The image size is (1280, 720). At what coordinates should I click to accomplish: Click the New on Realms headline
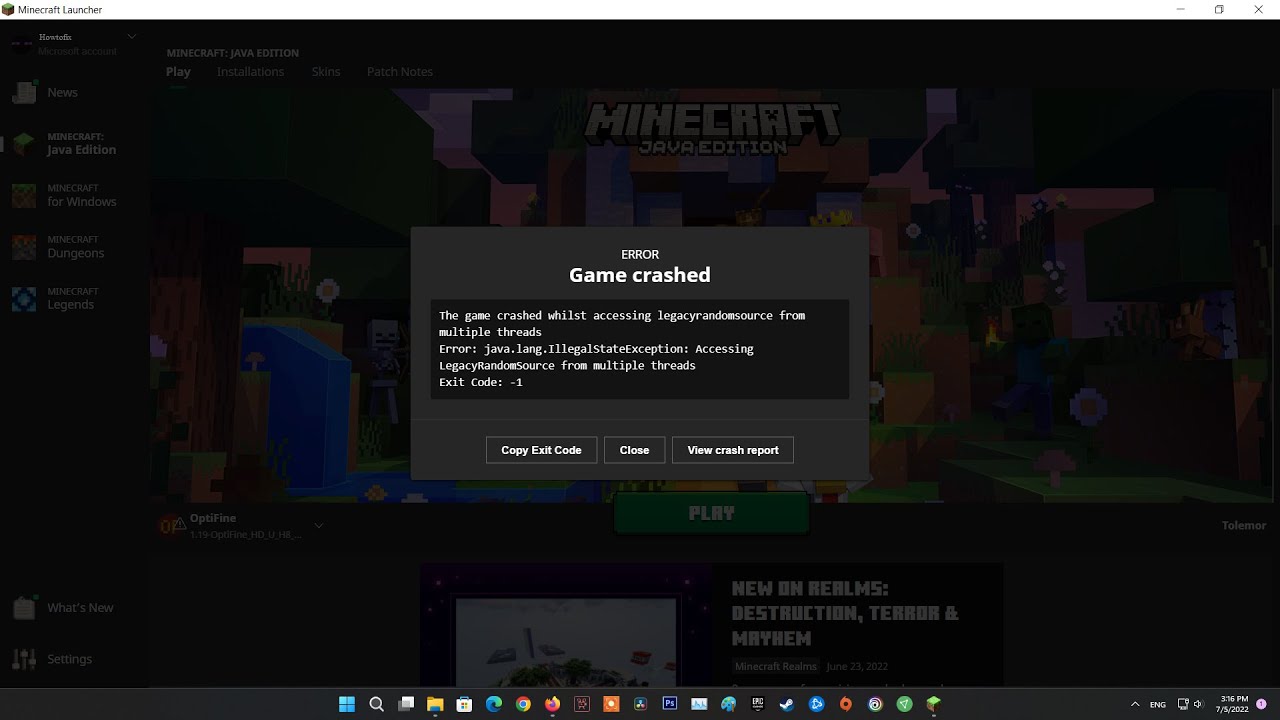[x=845, y=613]
